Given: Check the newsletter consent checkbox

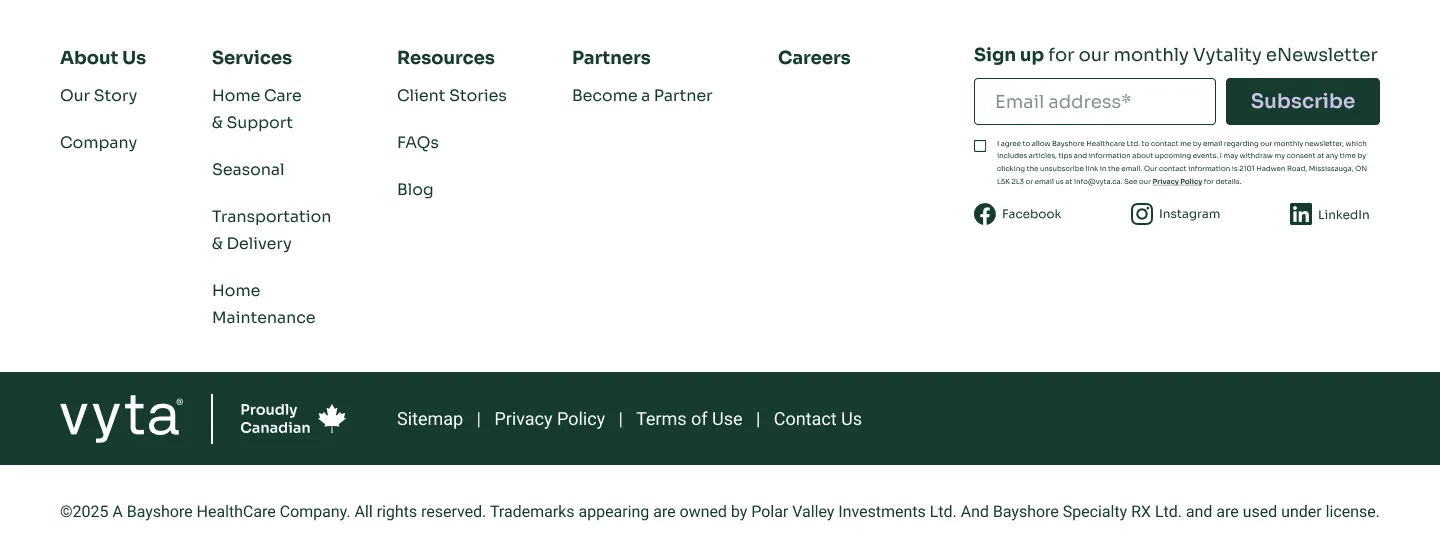Looking at the screenshot, I should coord(980,146).
